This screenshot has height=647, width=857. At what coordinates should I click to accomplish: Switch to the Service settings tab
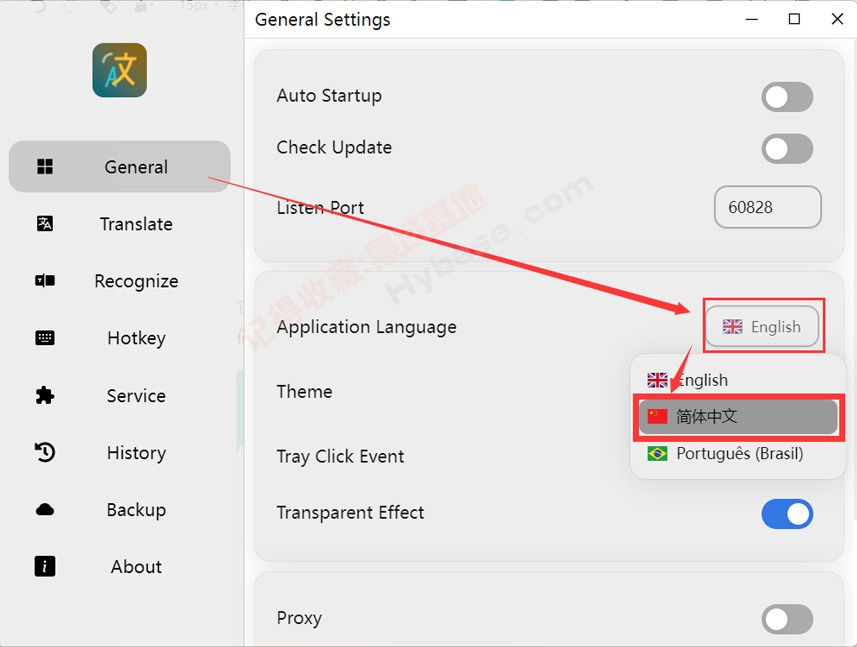[x=120, y=395]
